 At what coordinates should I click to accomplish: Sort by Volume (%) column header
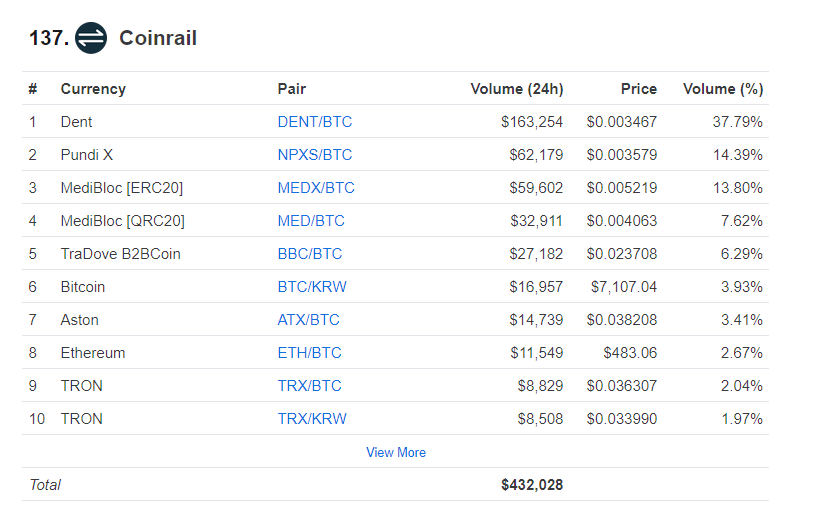click(x=723, y=89)
